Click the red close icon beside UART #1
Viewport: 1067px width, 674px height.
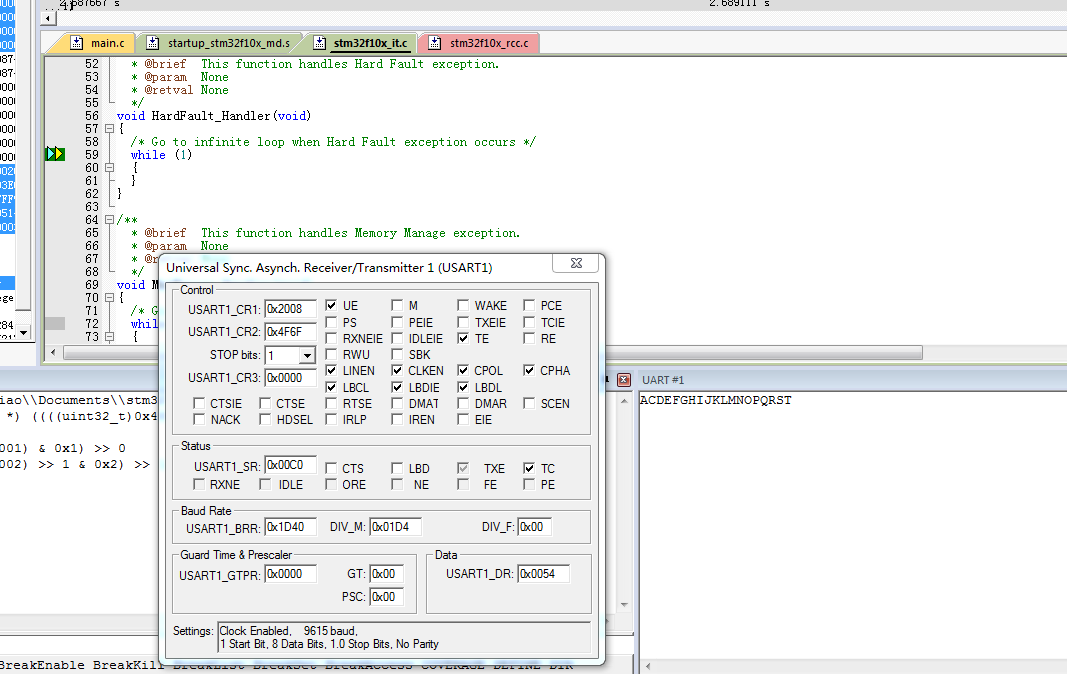pos(624,380)
